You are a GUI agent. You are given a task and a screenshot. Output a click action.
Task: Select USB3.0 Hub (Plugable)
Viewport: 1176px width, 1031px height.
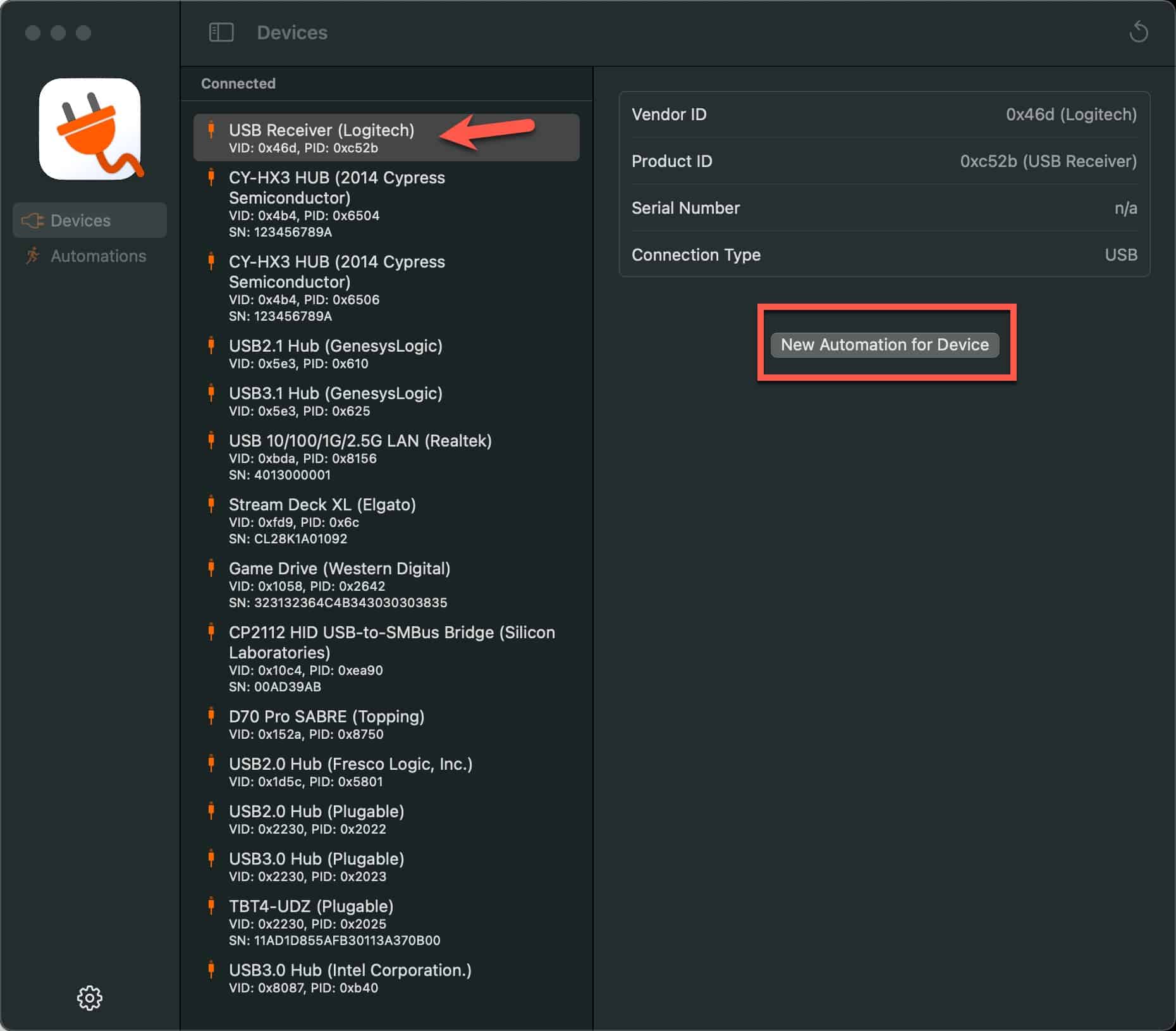point(386,867)
